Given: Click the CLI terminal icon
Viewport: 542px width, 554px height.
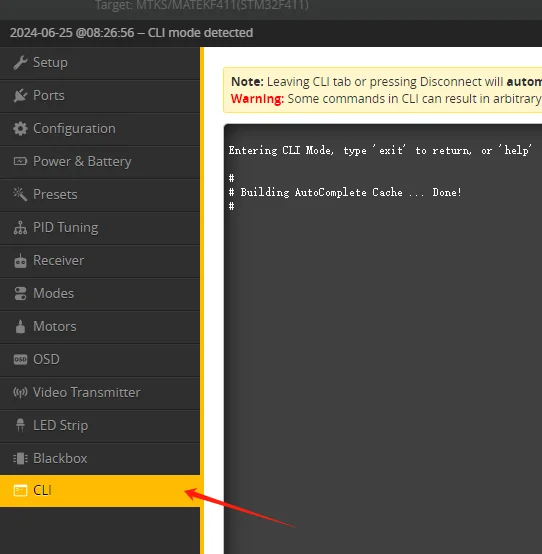Looking at the screenshot, I should (20, 491).
